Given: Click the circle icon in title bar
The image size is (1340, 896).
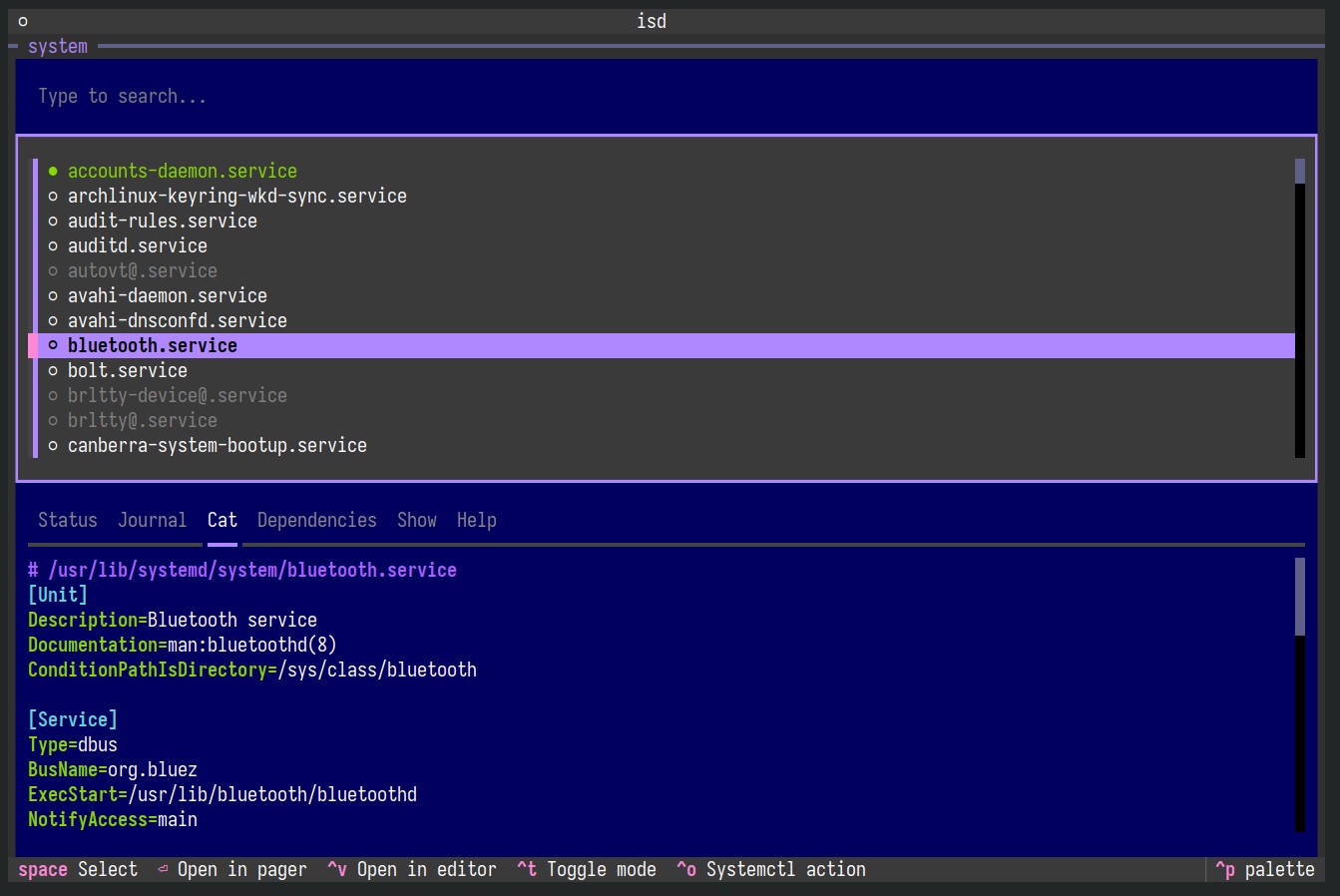Looking at the screenshot, I should (23, 21).
